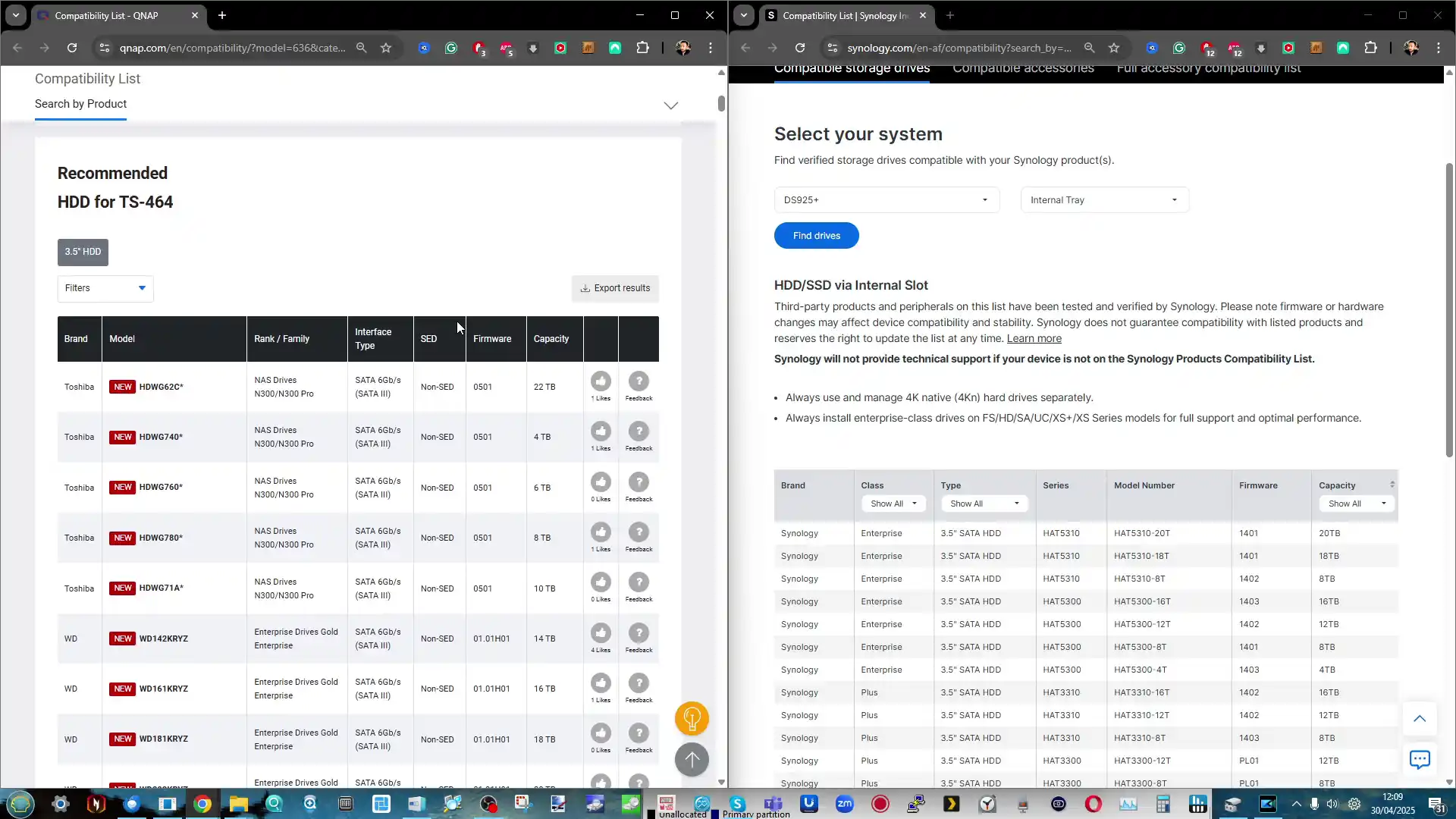Click the gray scroll-to-top arrow on the QNAP page
Screen dimensions: 1456x819
[x=692, y=759]
